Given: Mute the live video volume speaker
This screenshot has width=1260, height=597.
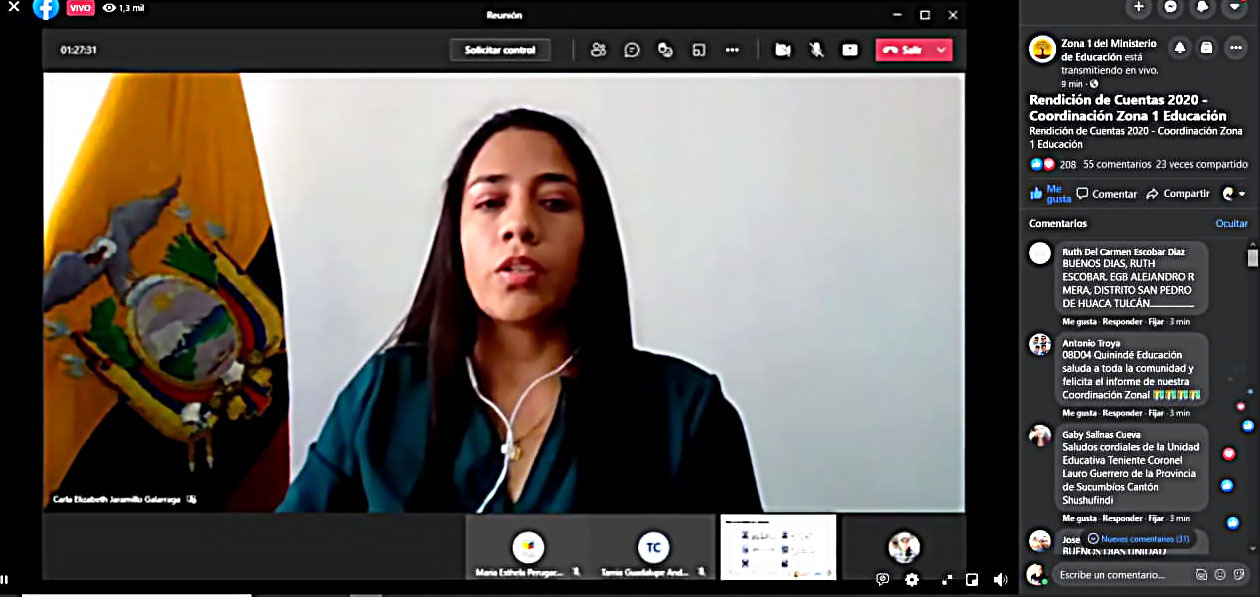Looking at the screenshot, I should [1000, 579].
